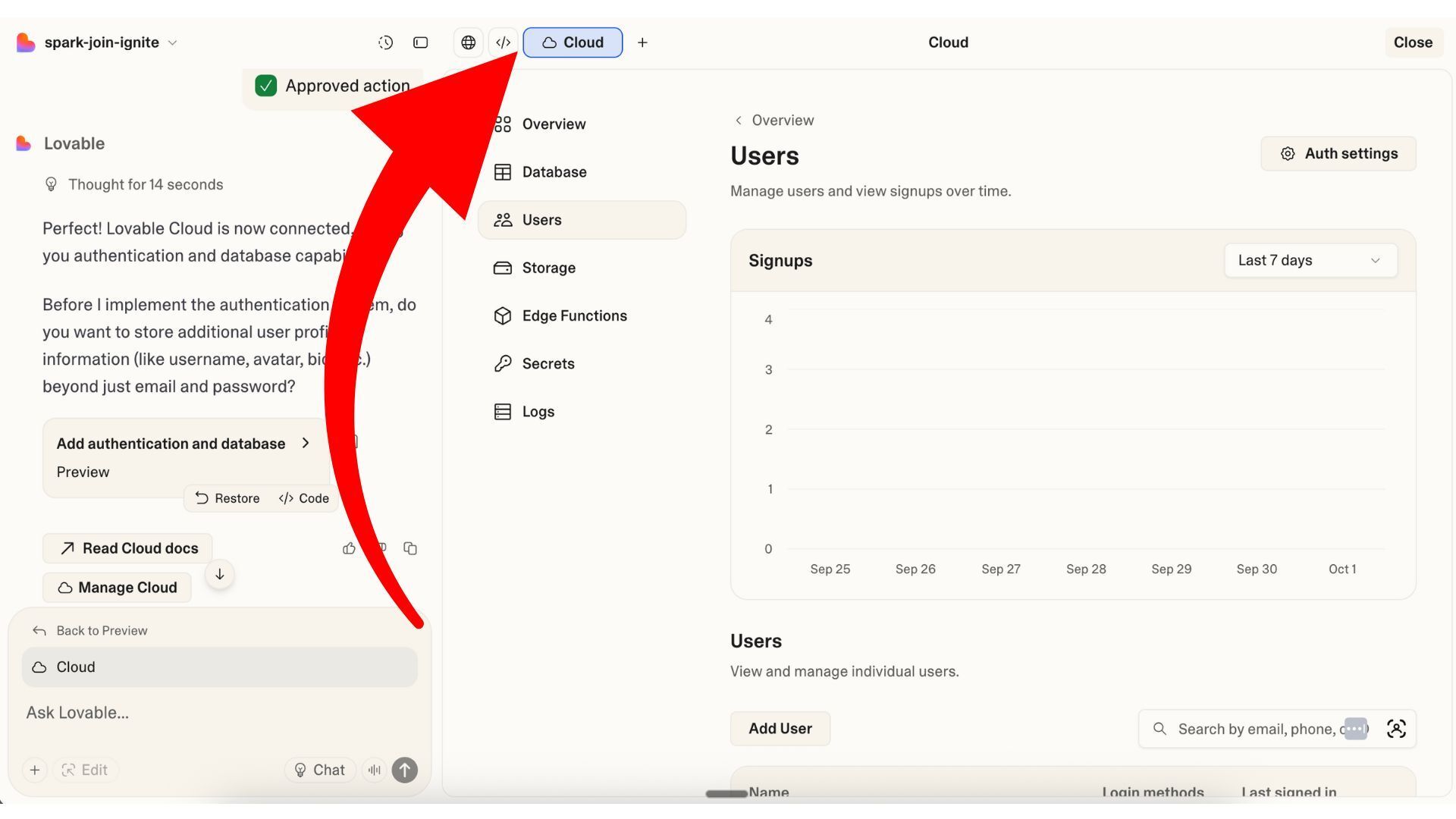
Task: Give a thumbs up to the response
Action: click(x=349, y=548)
